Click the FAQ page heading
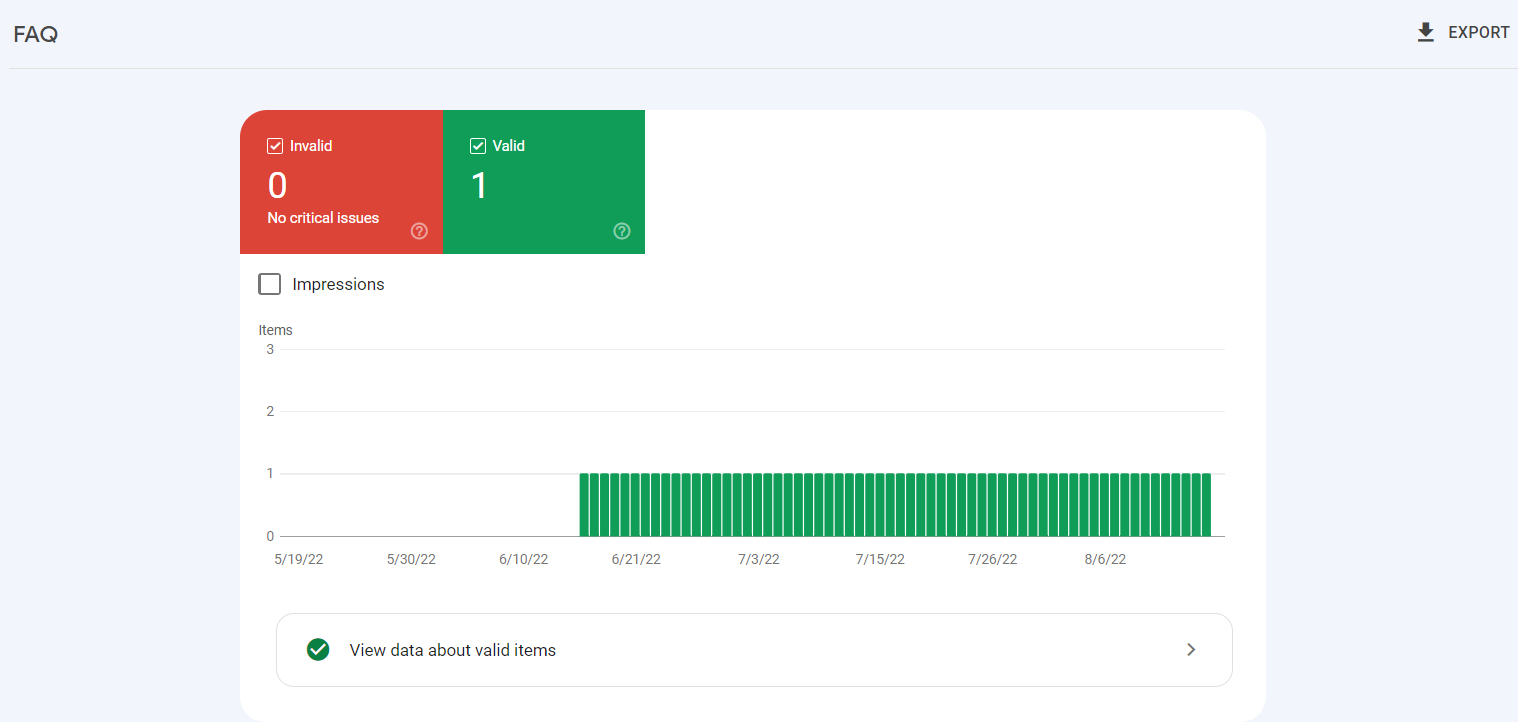Image resolution: width=1518 pixels, height=722 pixels. coord(36,34)
